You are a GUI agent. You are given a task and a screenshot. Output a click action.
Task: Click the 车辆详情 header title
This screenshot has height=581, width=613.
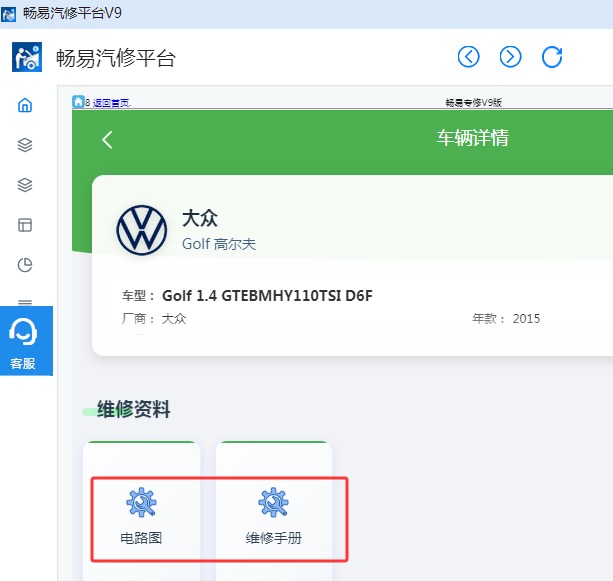click(473, 138)
